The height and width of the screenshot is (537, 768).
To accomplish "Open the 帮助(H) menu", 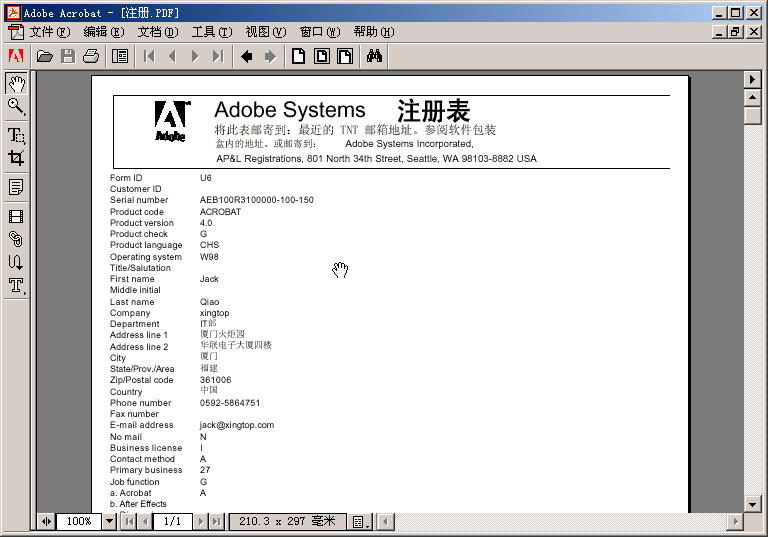I will (374, 32).
